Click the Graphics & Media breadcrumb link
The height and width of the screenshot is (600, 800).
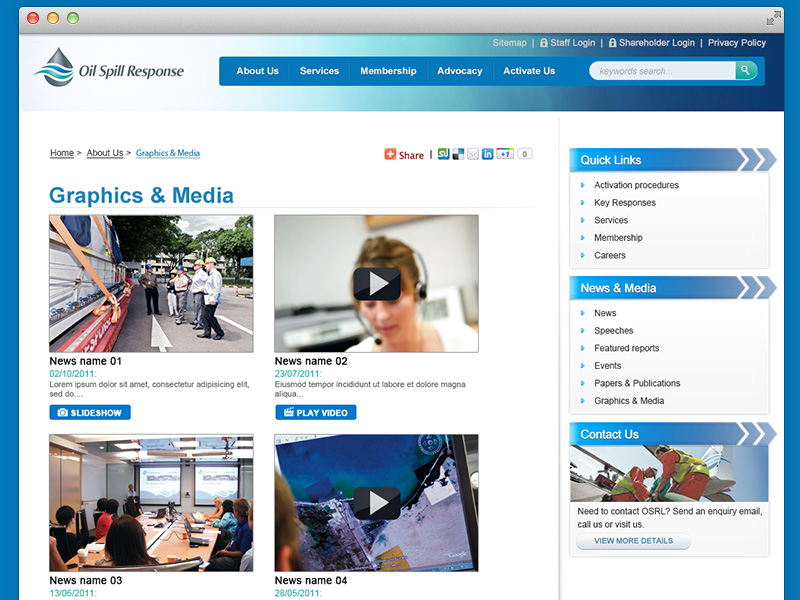point(168,153)
